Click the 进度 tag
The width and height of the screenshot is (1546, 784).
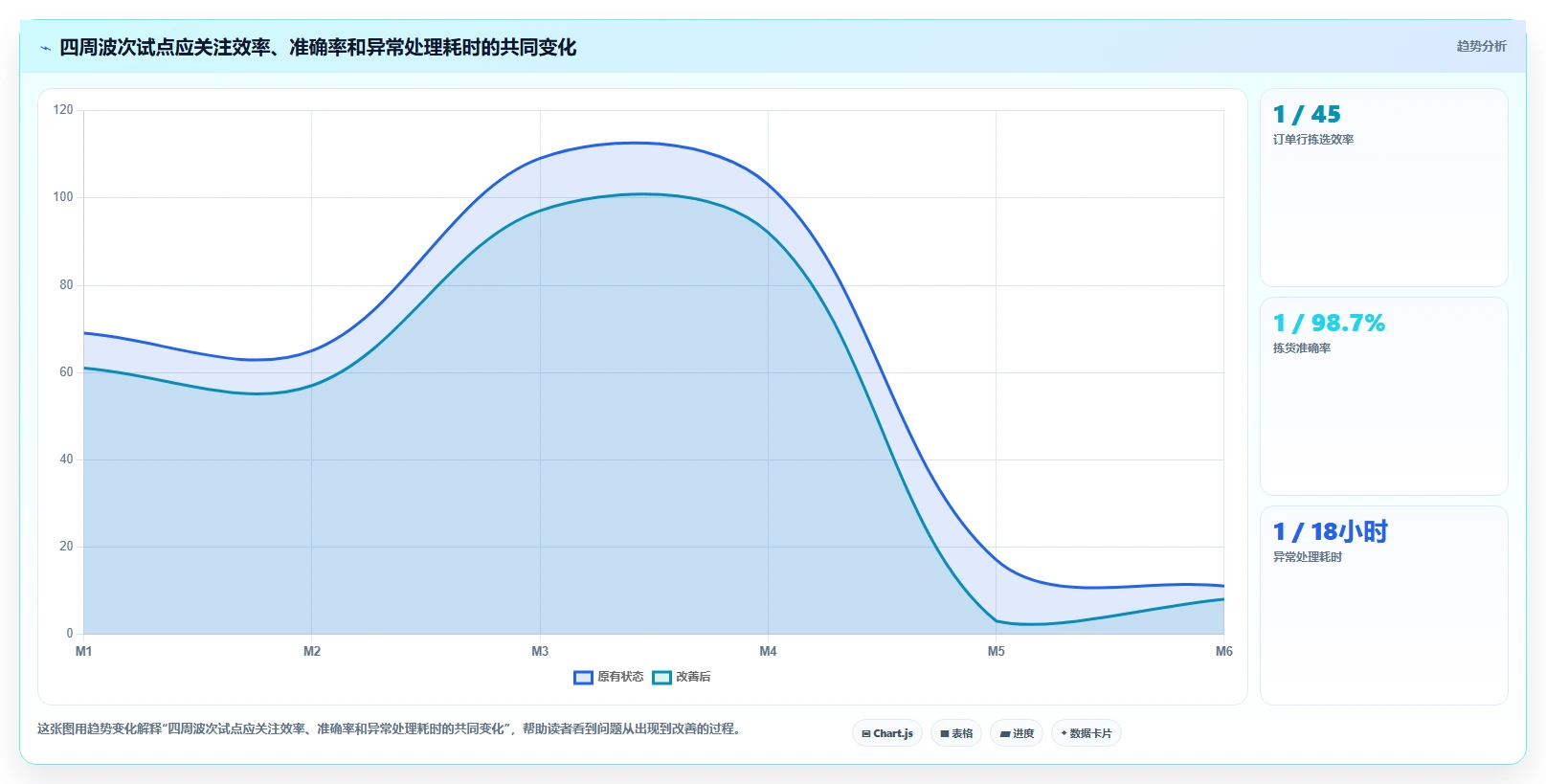tap(1017, 733)
